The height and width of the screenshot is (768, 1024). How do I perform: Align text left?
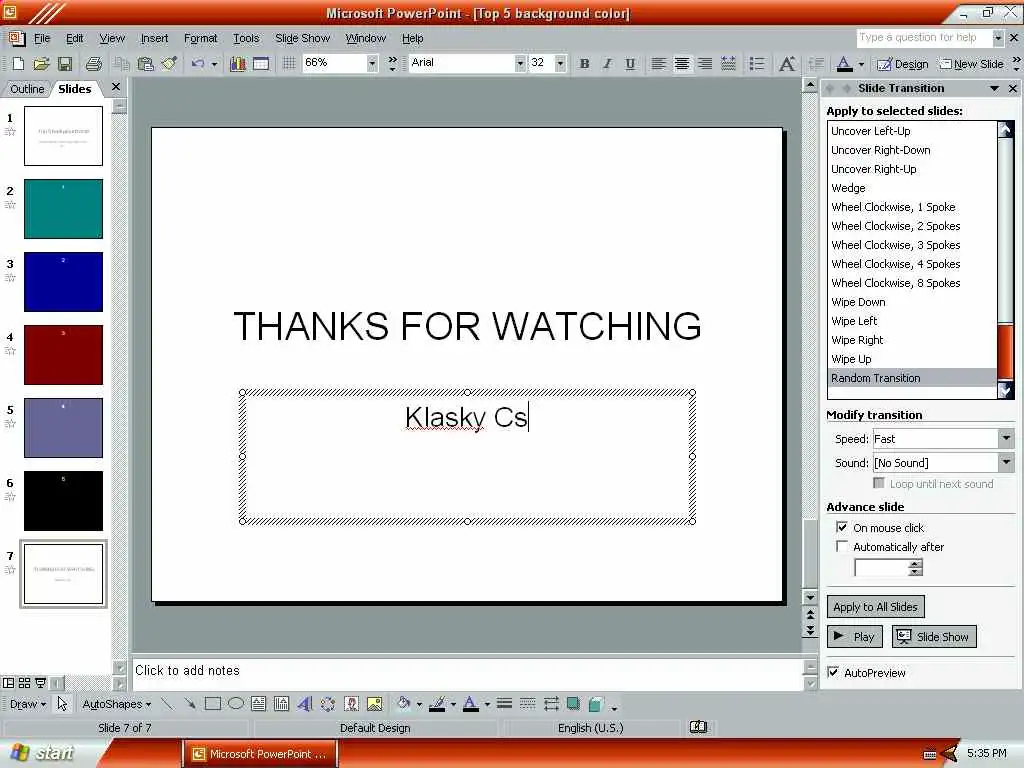pos(658,63)
